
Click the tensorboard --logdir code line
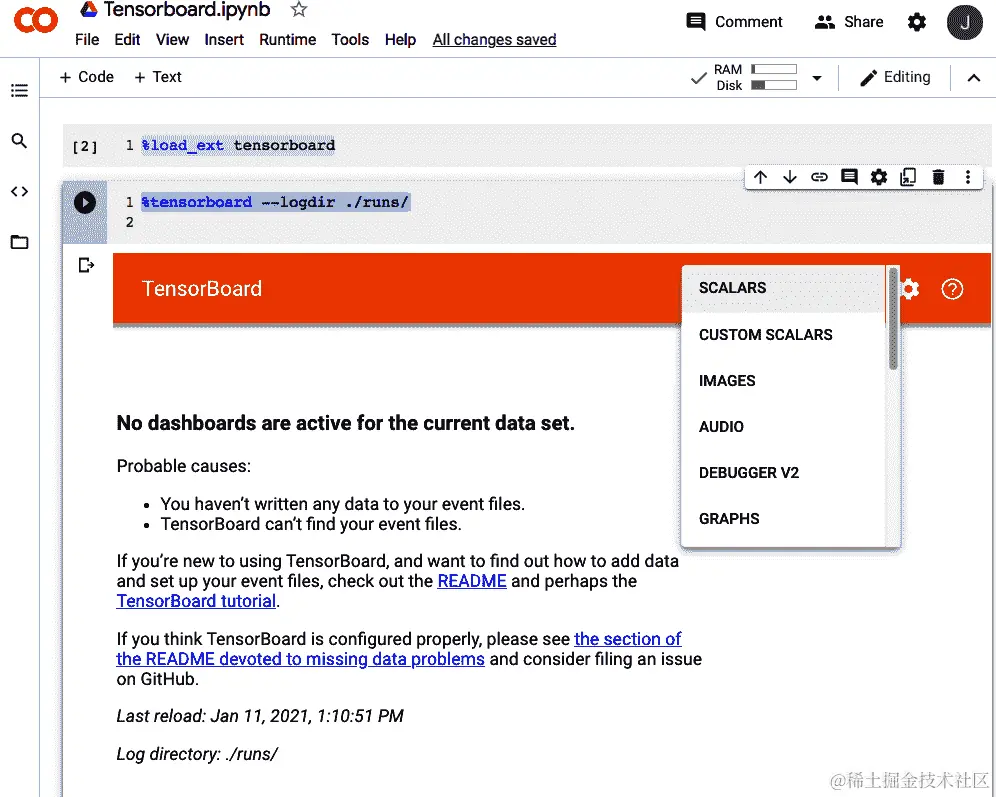pos(275,203)
